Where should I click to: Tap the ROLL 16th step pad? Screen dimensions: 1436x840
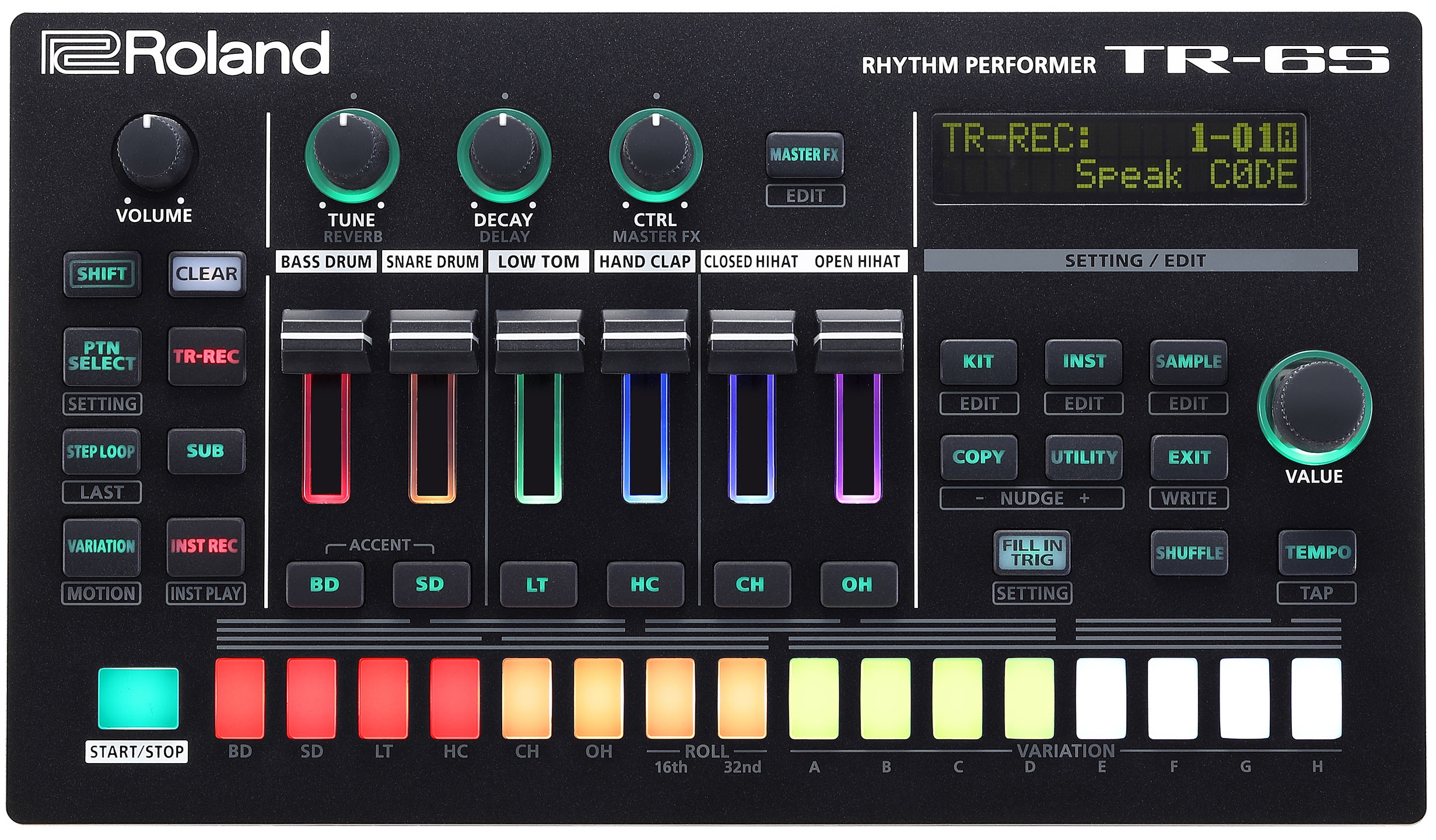pos(670,698)
